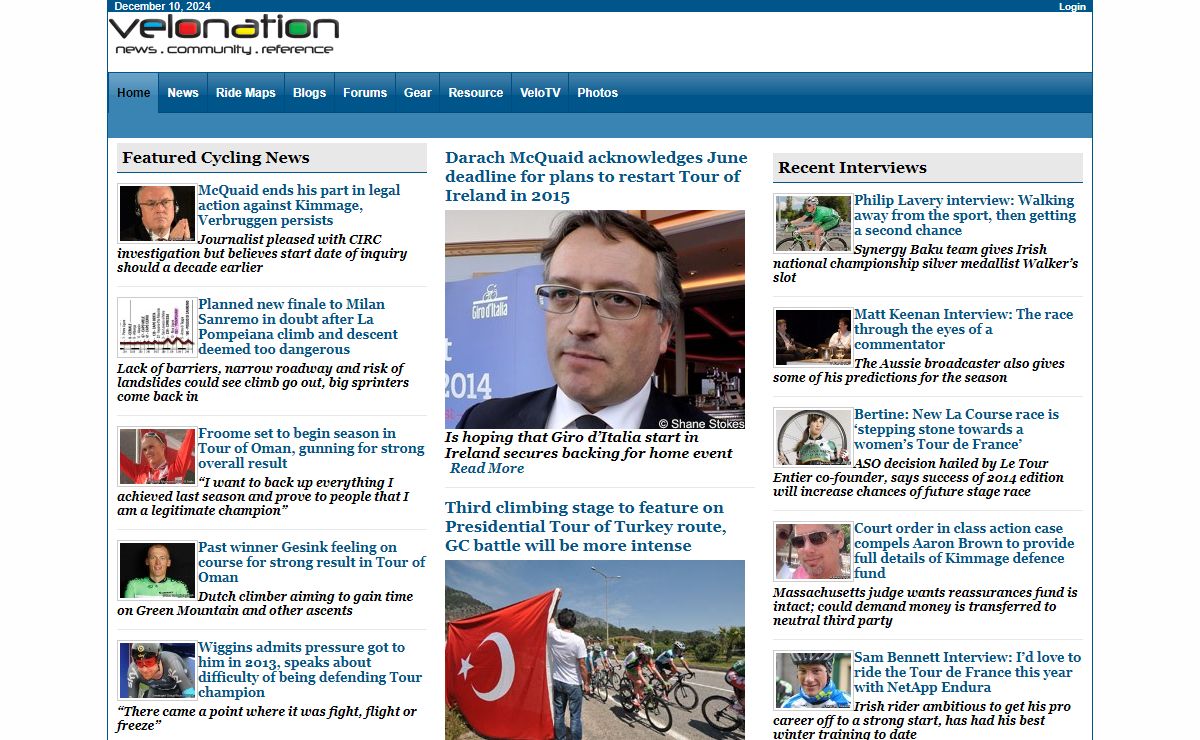Image resolution: width=1200 pixels, height=740 pixels.
Task: Click the Aaron Brown sunglasses thumbnail
Action: tap(813, 551)
